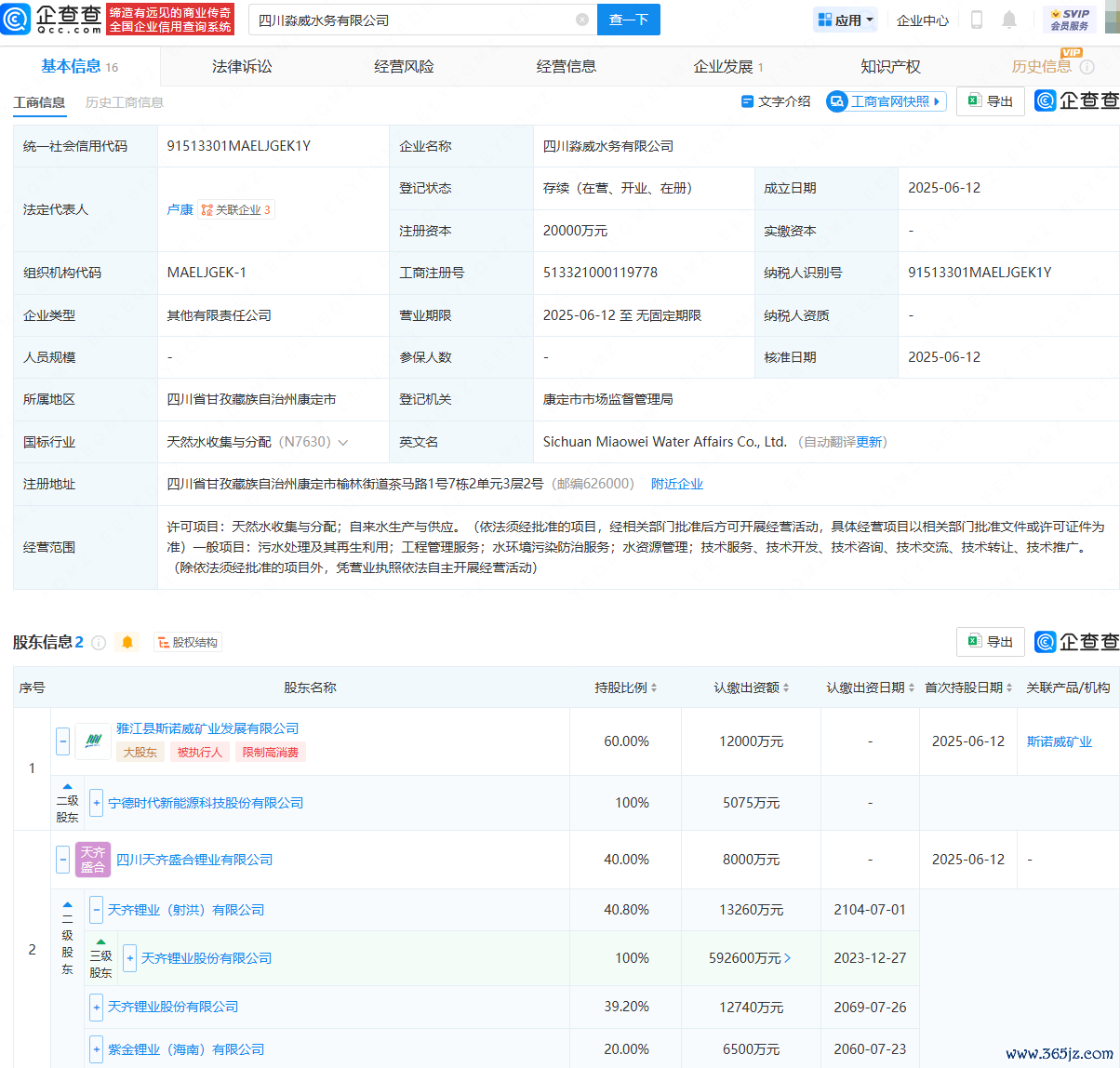Switch to the 企业发展 tab
The image size is (1120, 1068).
coord(728,66)
